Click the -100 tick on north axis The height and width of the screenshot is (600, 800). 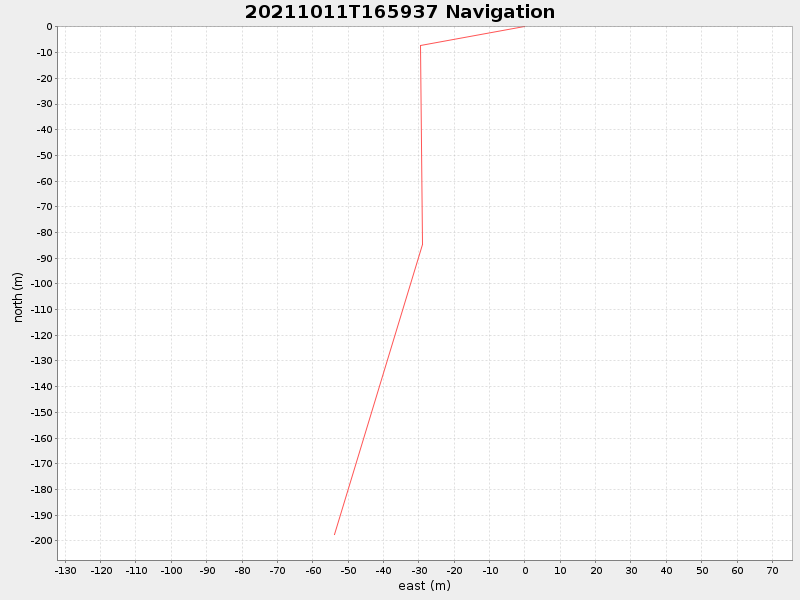(41, 284)
